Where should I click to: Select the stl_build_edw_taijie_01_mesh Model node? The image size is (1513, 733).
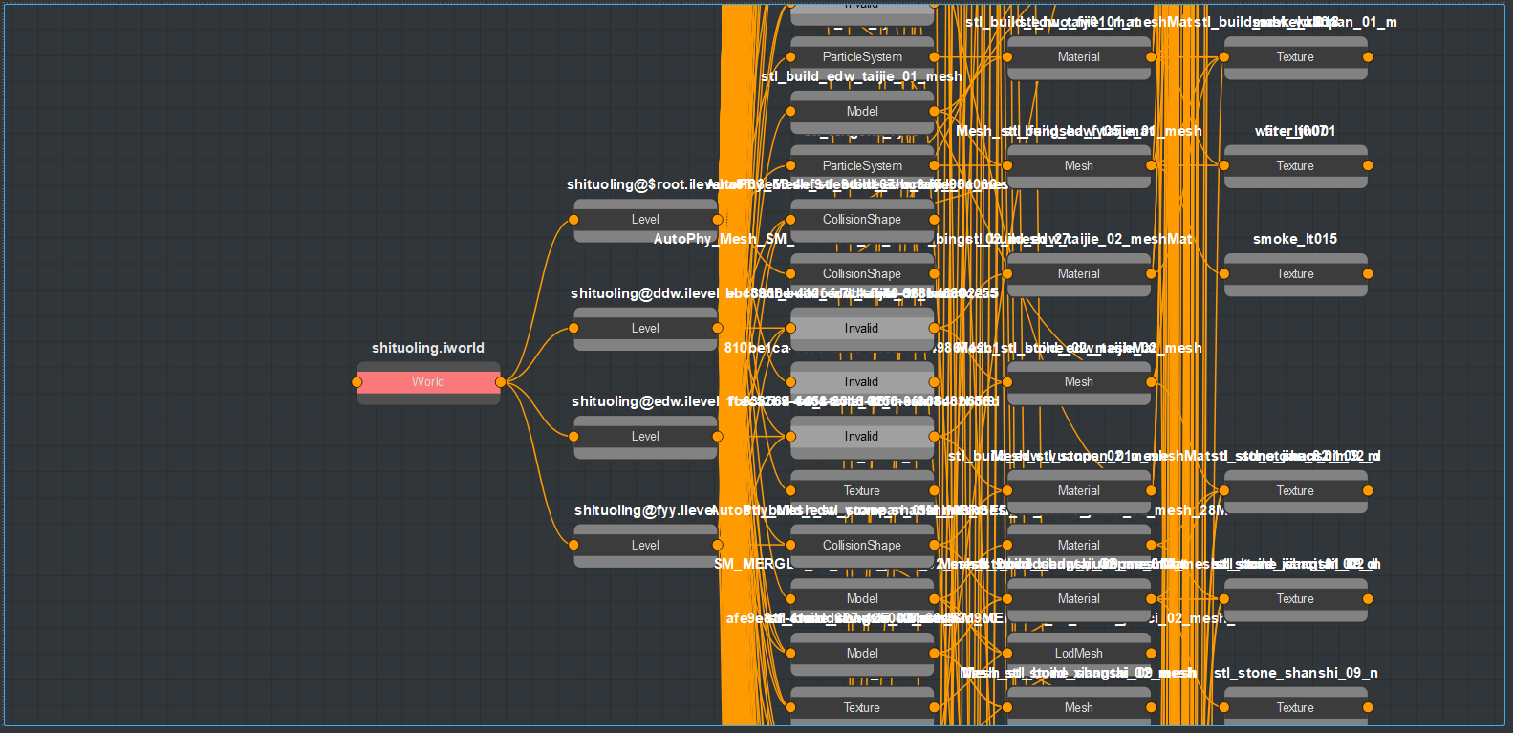coord(861,112)
